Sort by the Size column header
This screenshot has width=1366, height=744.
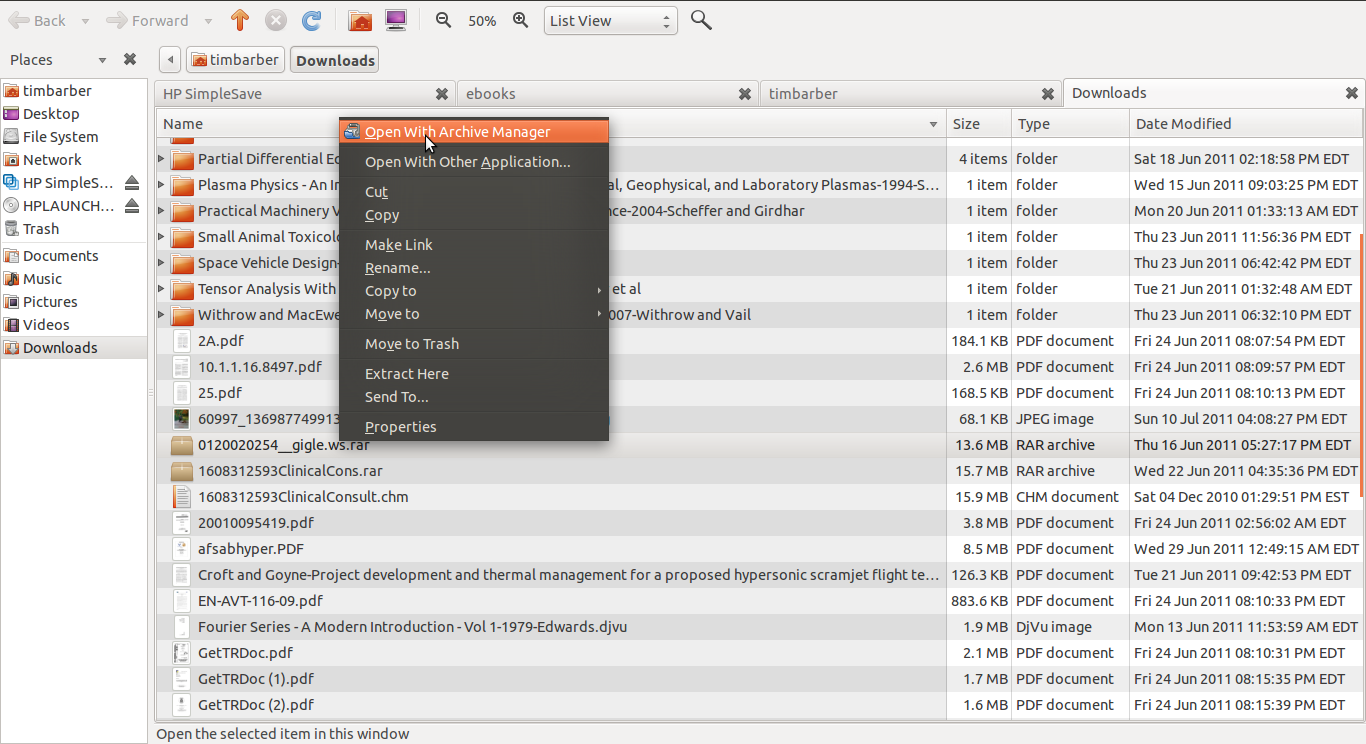(979, 124)
